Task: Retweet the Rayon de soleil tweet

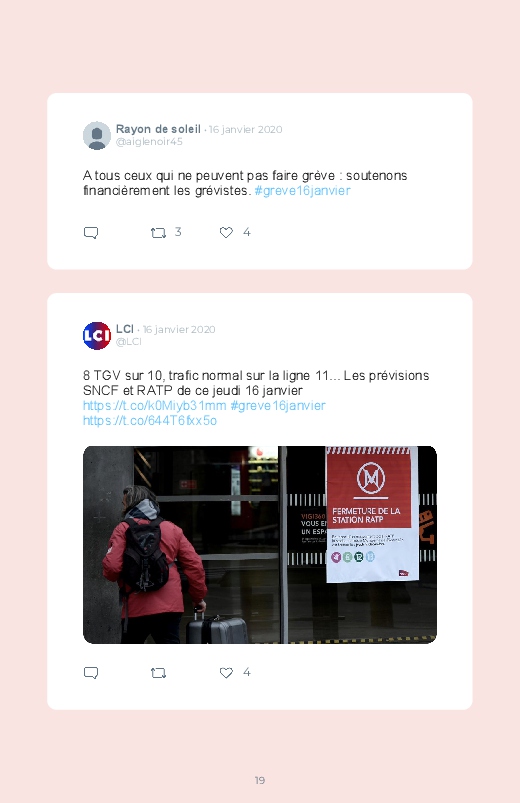Action: [x=158, y=233]
